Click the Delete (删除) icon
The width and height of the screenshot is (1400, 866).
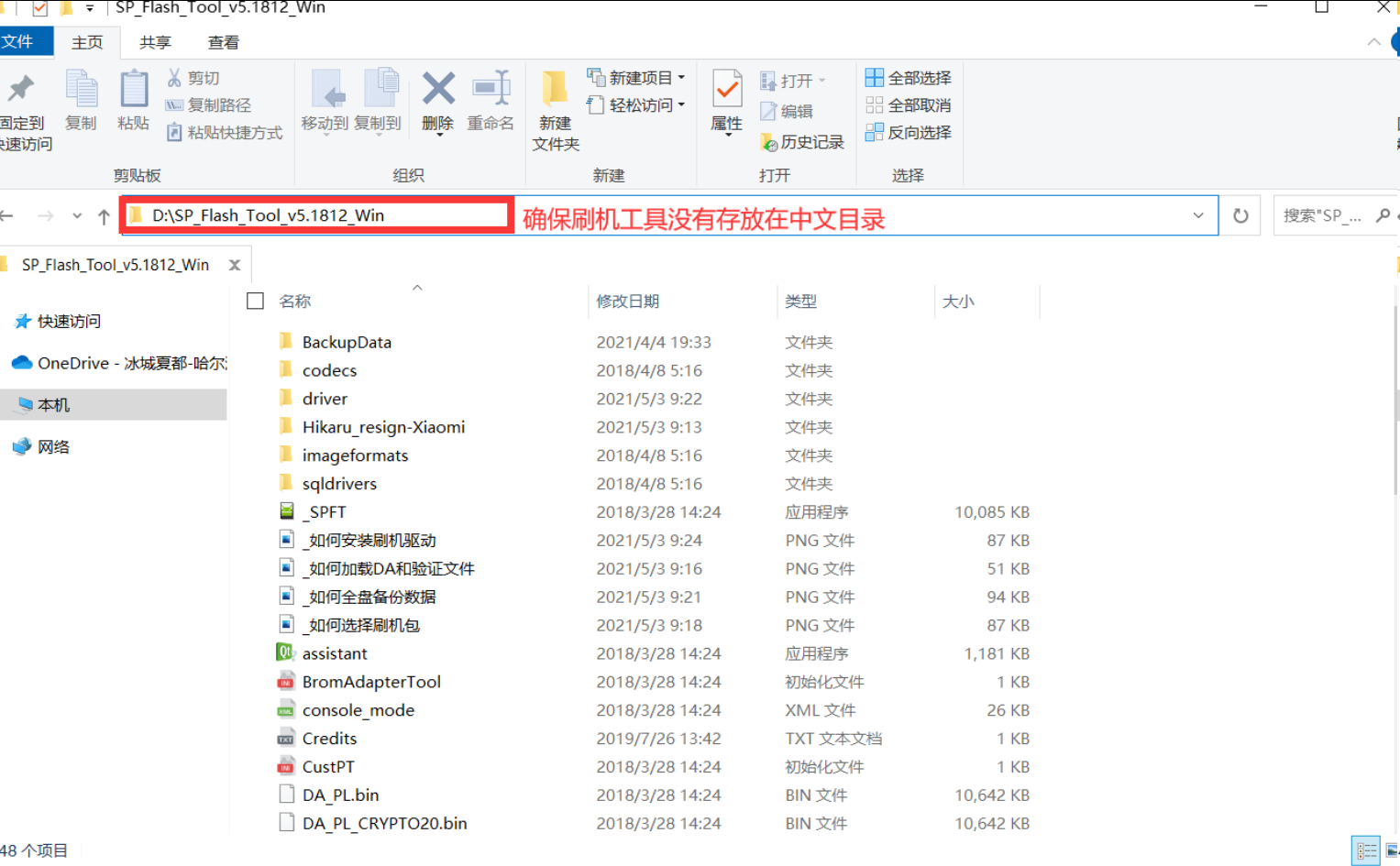(x=437, y=103)
